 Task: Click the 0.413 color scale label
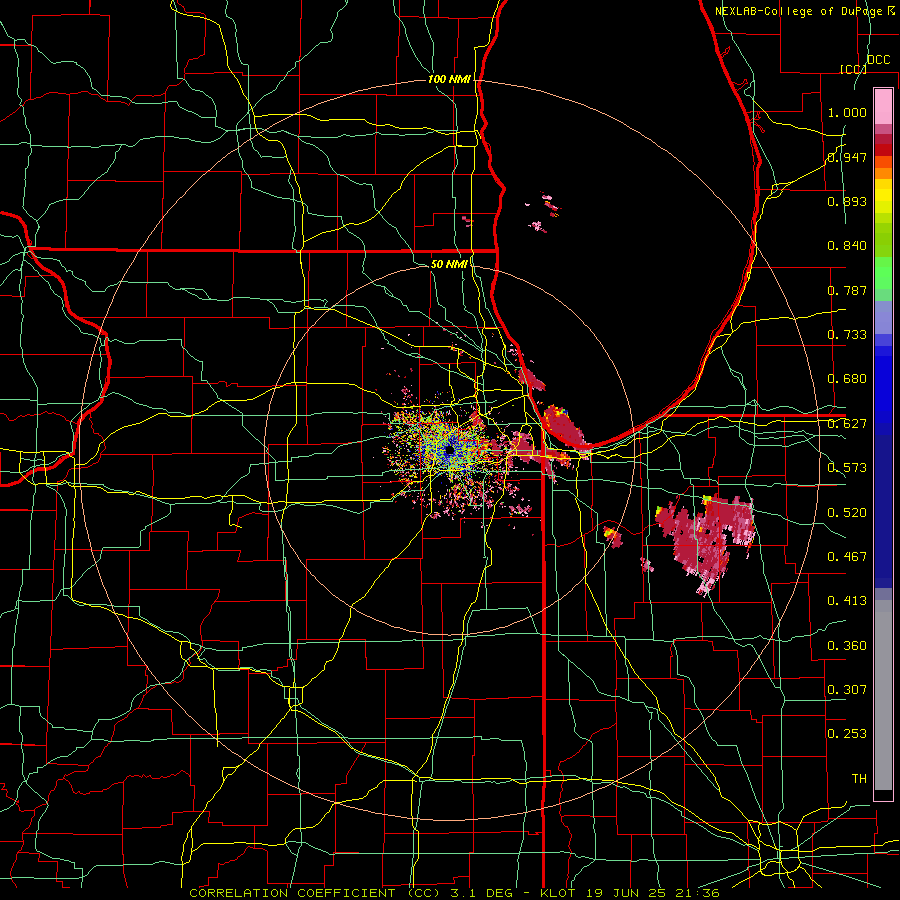(x=847, y=601)
